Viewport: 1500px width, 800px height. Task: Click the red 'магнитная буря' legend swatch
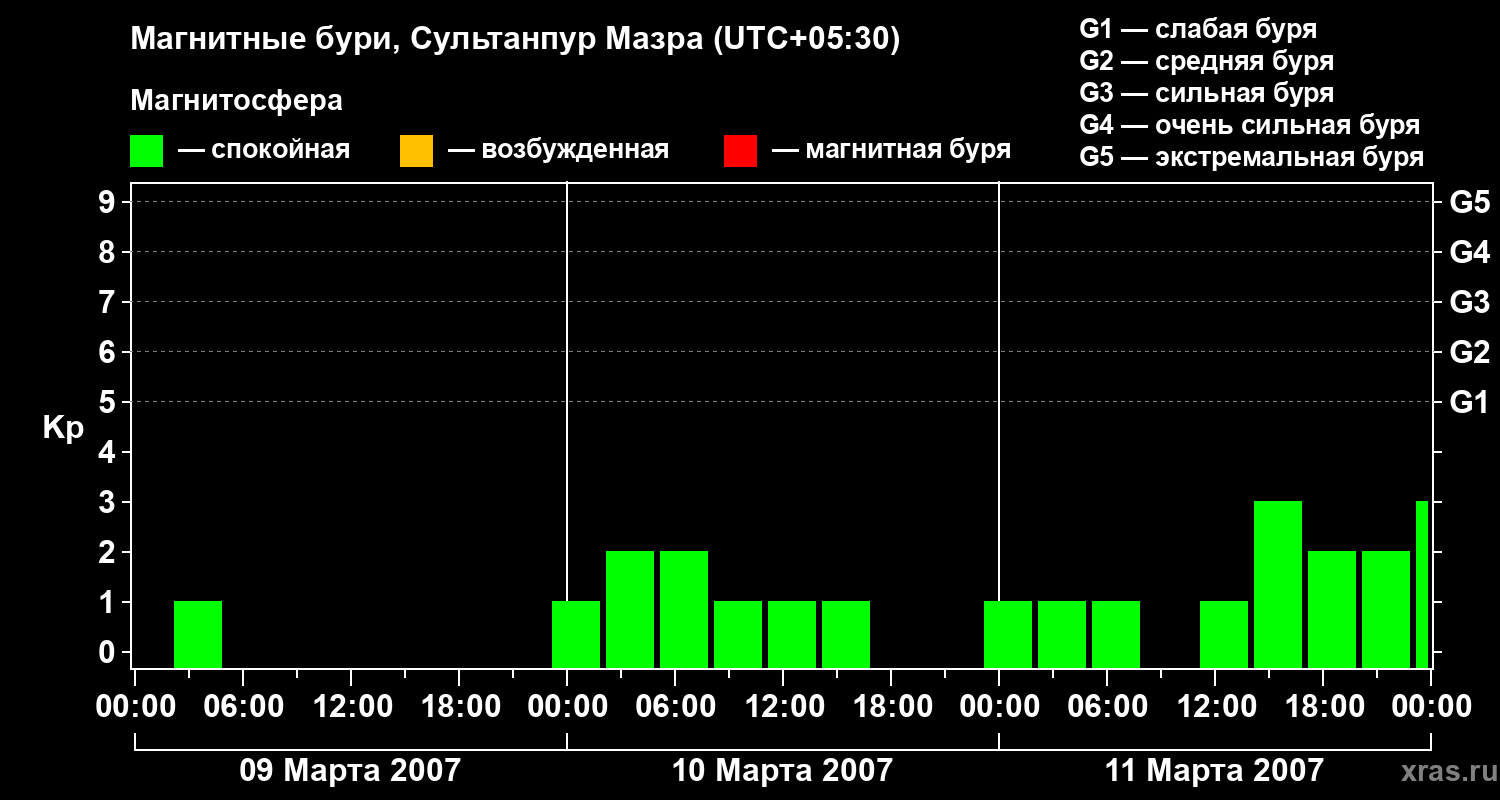pos(740,151)
